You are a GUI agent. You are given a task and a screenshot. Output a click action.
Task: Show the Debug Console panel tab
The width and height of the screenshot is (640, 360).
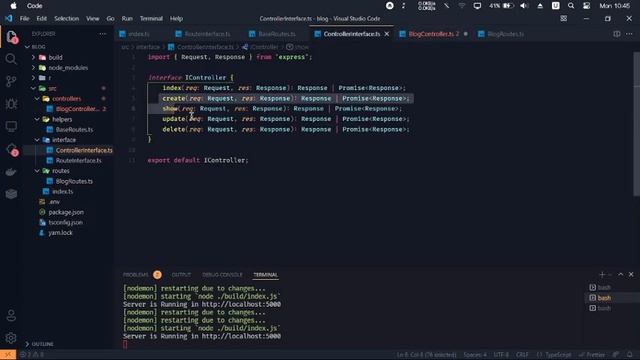[222, 275]
